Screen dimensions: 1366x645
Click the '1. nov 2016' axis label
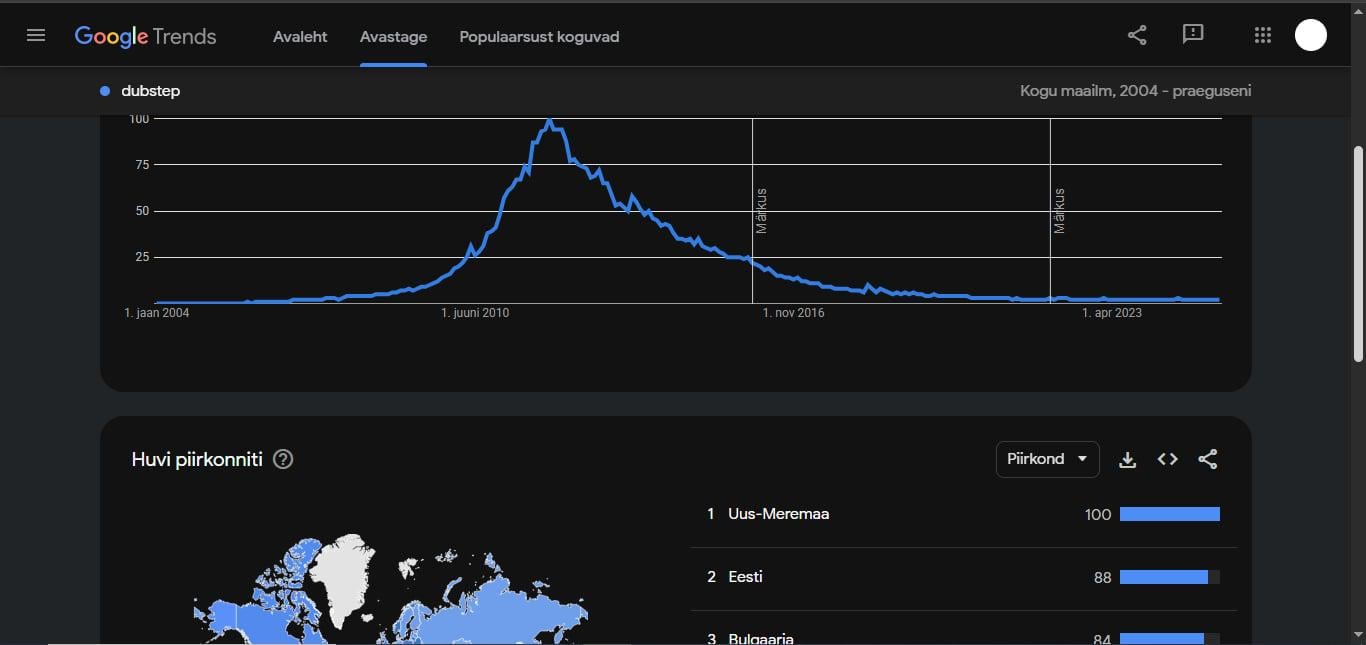(x=793, y=313)
